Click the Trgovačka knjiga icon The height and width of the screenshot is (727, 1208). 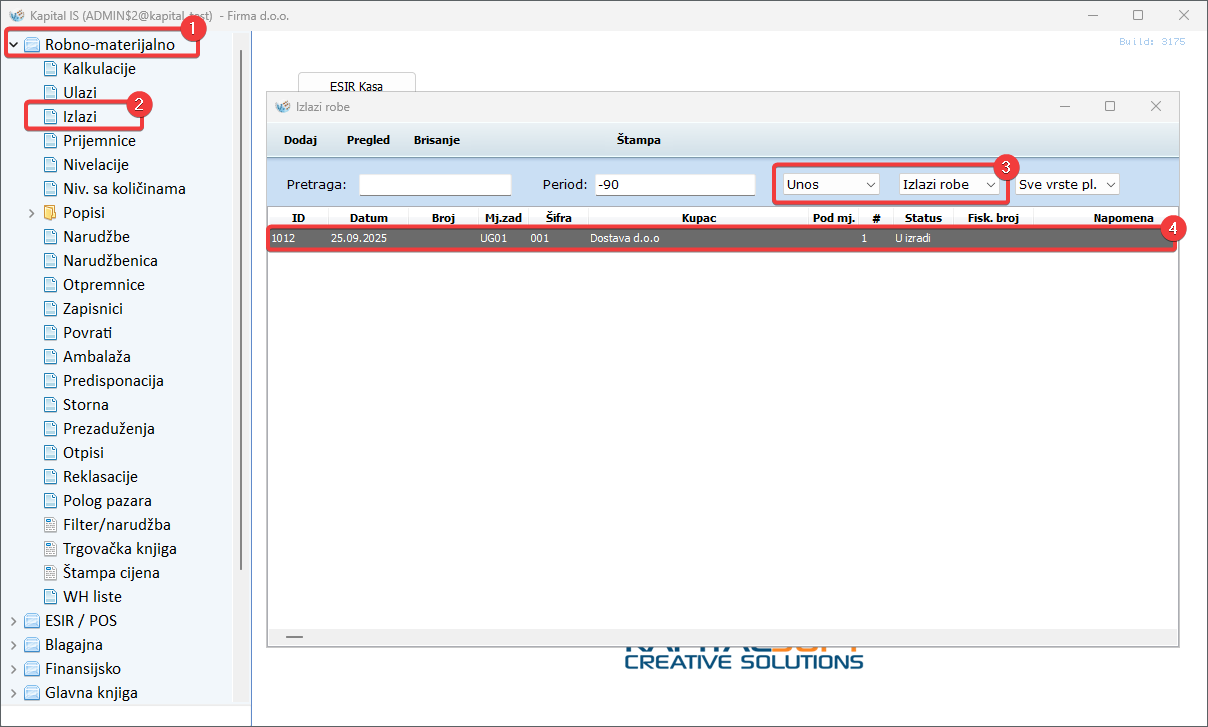click(50, 549)
